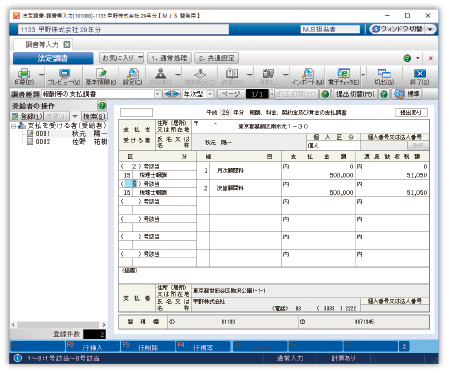Click the 設定 (settings) toolbar icon
Viewport: 450px width, 373px height.
[132, 76]
